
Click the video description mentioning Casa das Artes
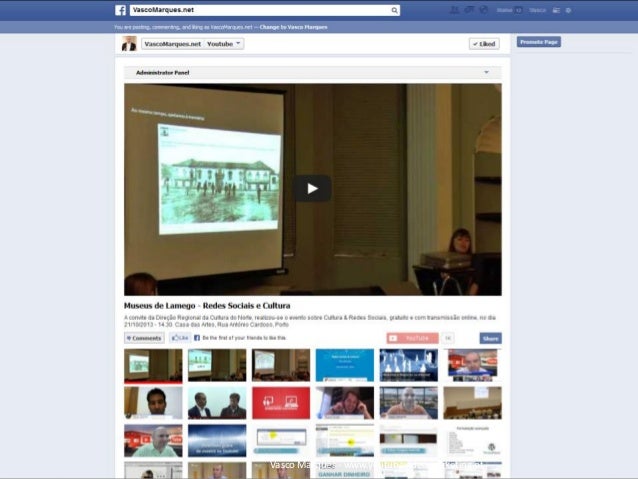310,321
